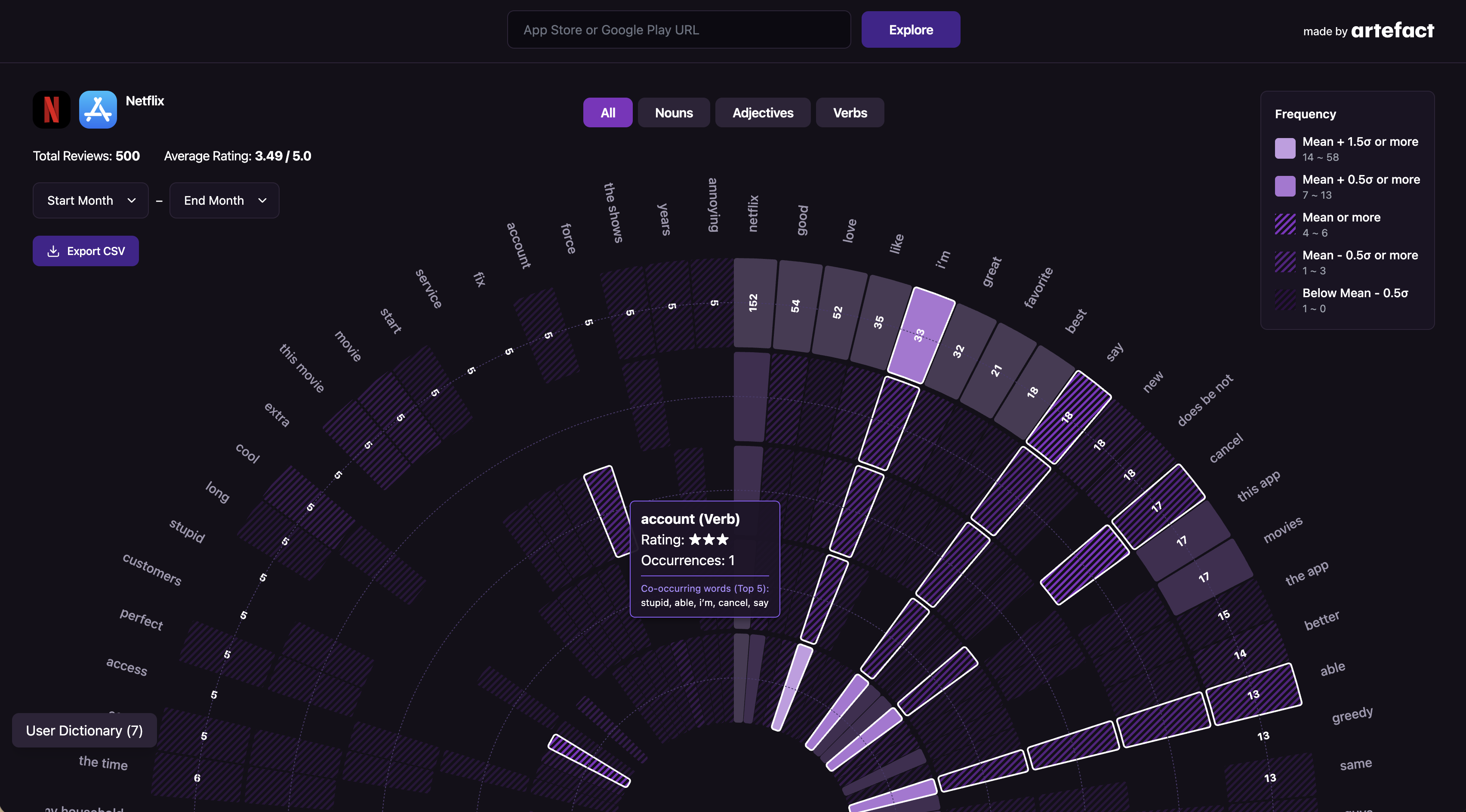Click the Netflix app logo icon
Image resolution: width=1466 pixels, height=812 pixels.
pyautogui.click(x=51, y=109)
